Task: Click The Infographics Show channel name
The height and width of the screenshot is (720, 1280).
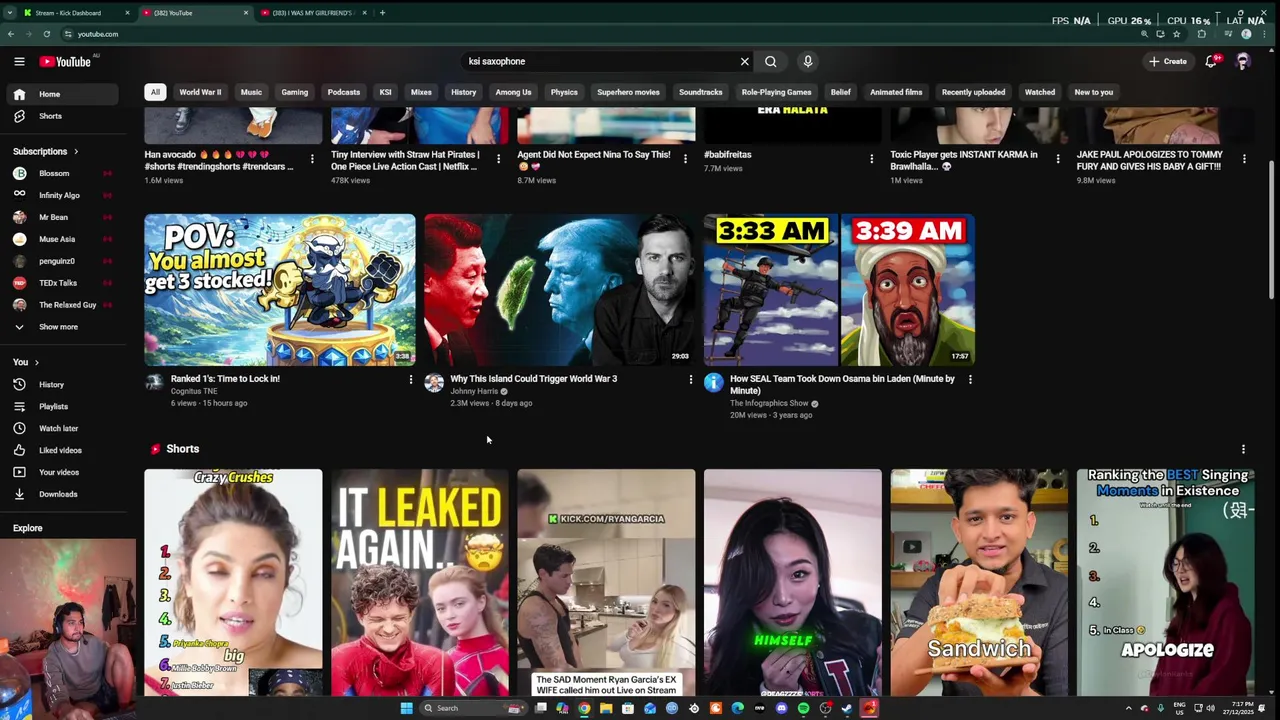Action: (x=769, y=403)
